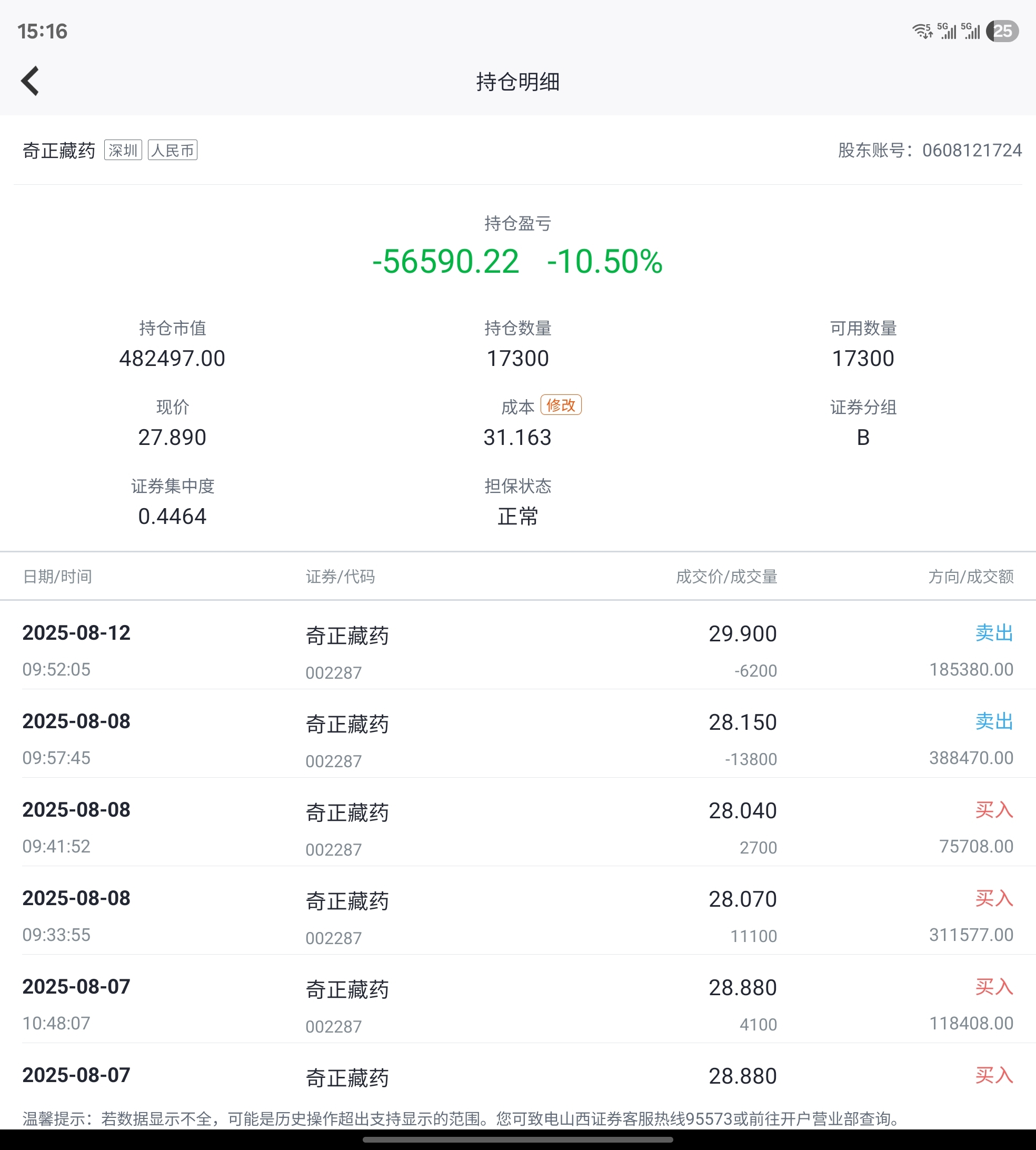1036x1150 pixels.
Task: Tap the 温馨提示 notice at bottom
Action: tap(463, 1119)
